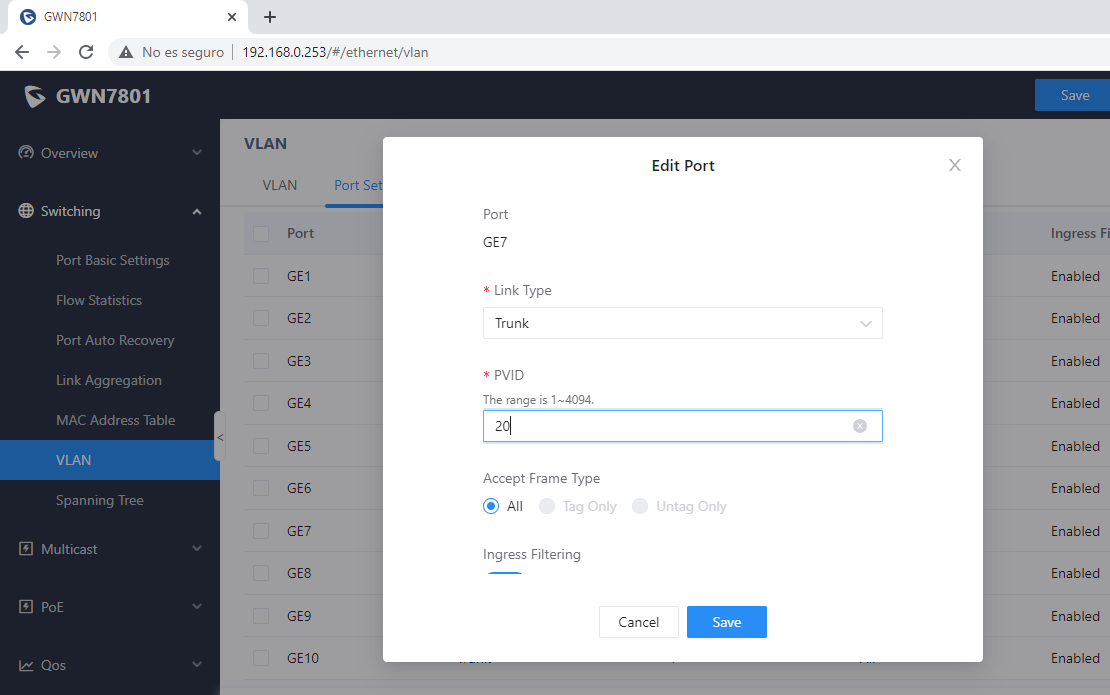Screen dimensions: 1110x695
Task: Click the Overview gauge icon in sidebar
Action: click(26, 152)
